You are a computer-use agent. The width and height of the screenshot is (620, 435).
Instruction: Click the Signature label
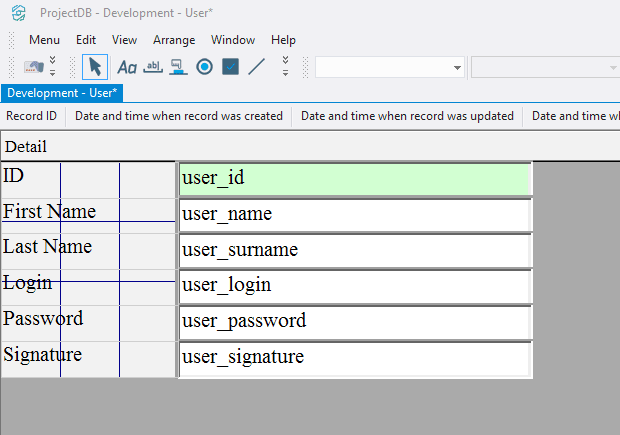tap(42, 355)
